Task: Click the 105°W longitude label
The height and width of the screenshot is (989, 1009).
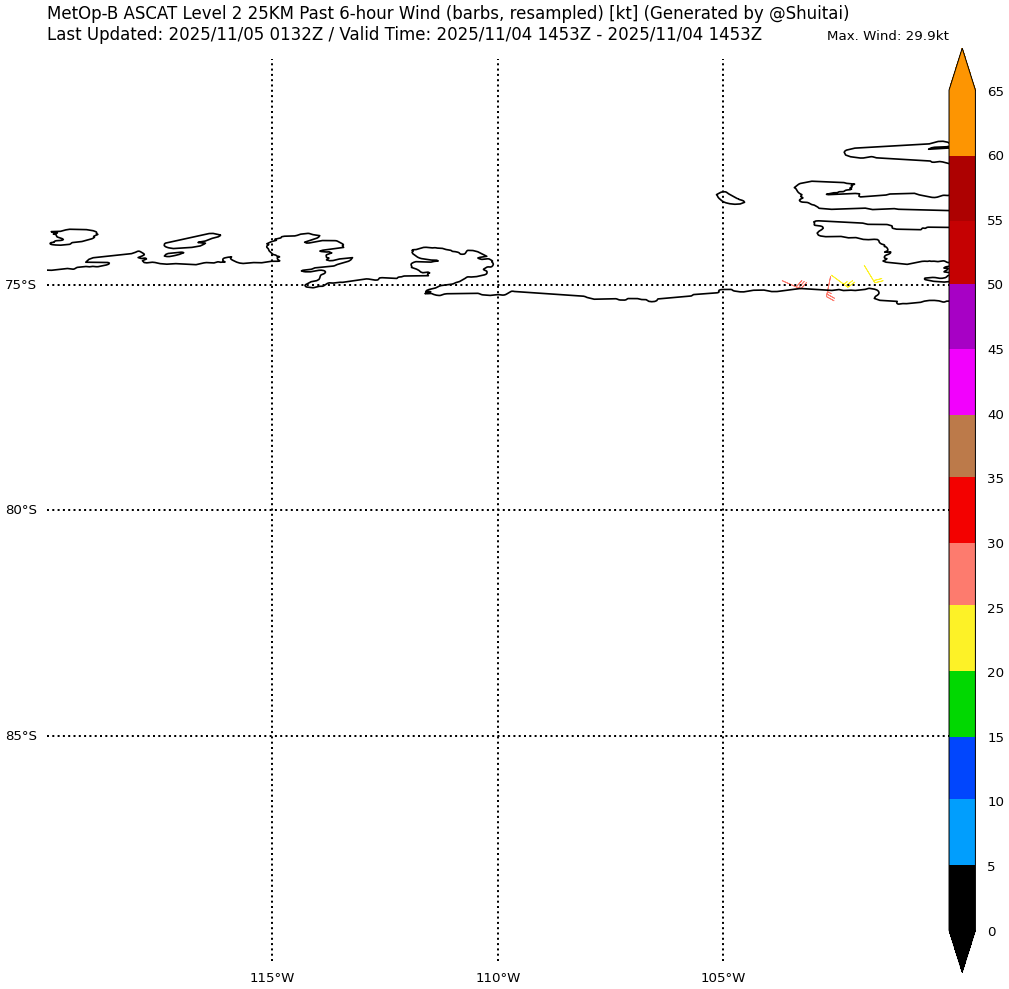Action: (x=723, y=977)
